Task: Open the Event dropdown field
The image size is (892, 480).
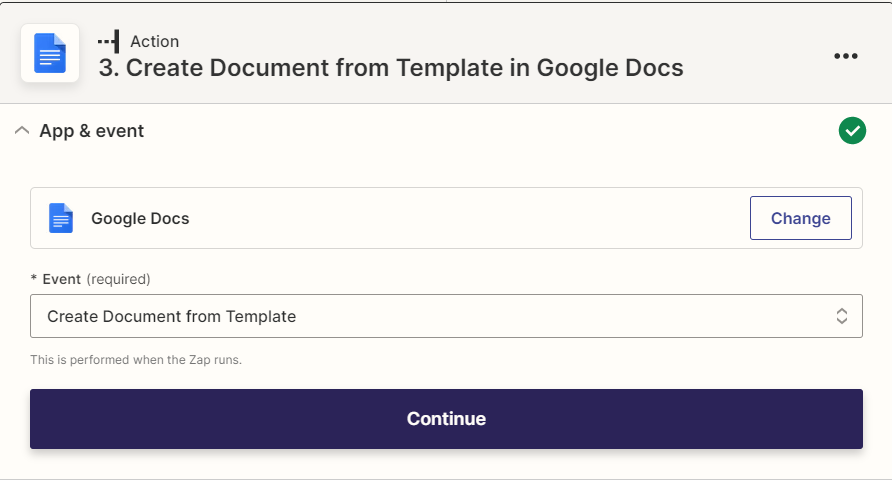Action: [446, 316]
